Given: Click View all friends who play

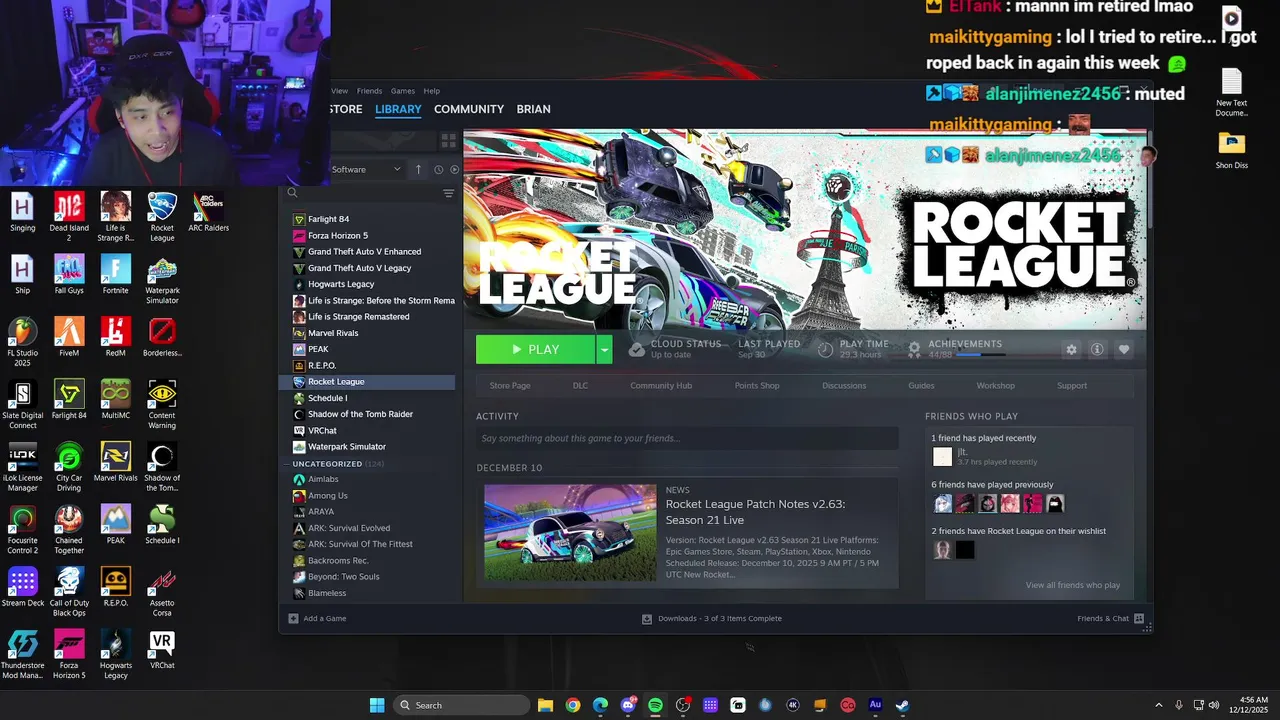Looking at the screenshot, I should [1072, 585].
